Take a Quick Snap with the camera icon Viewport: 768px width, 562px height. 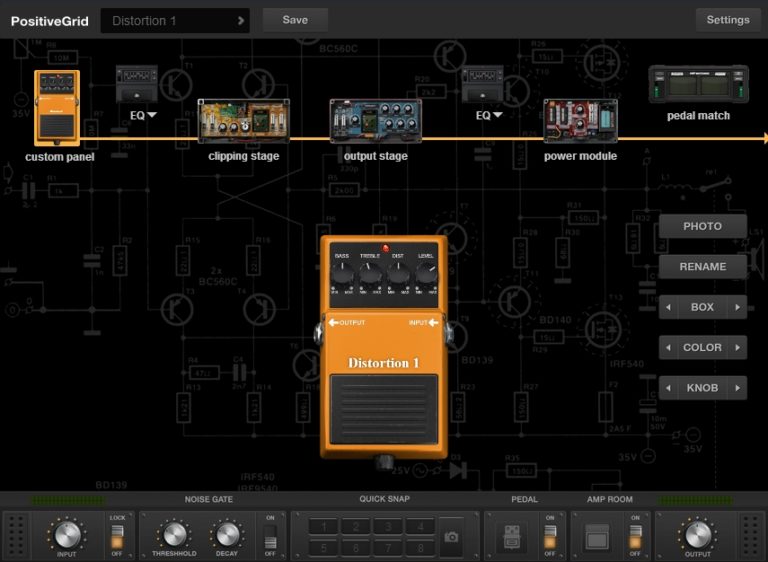pyautogui.click(x=451, y=537)
